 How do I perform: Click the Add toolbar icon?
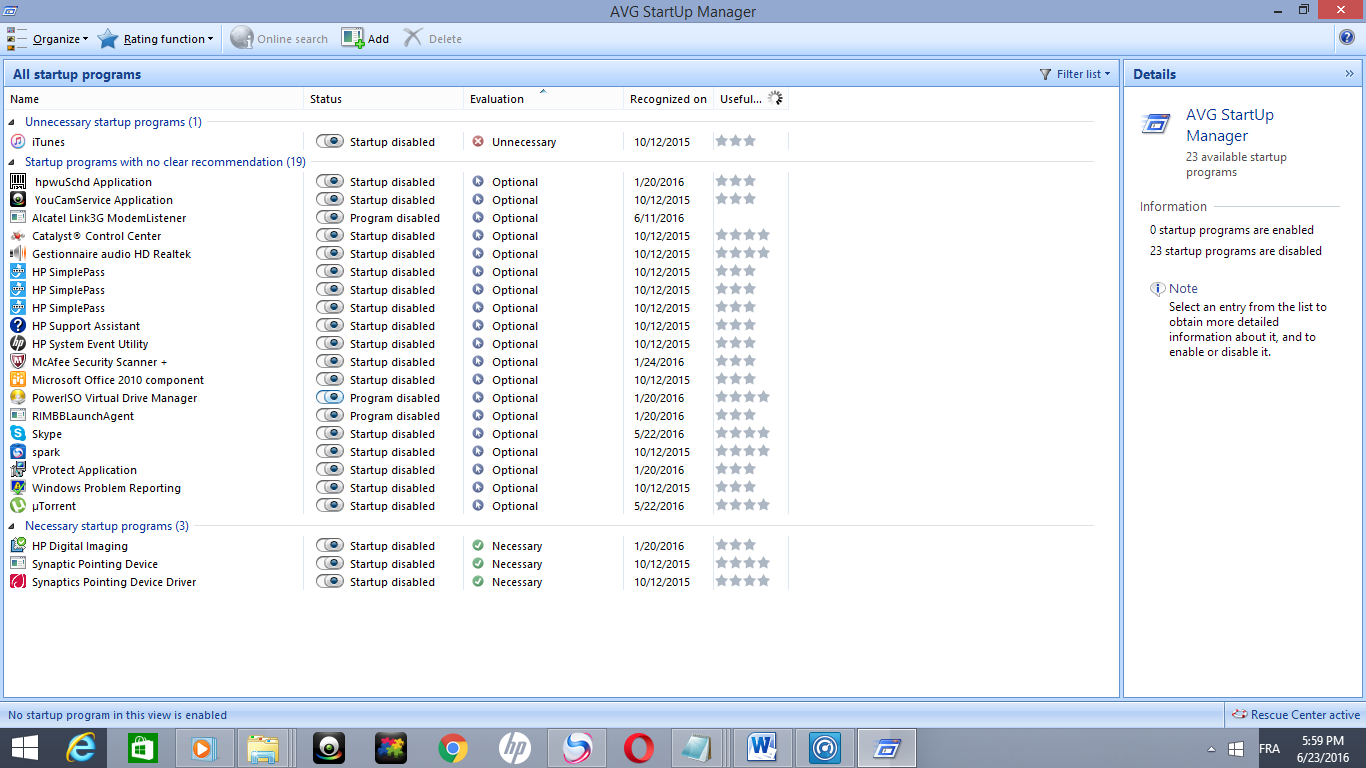[353, 38]
